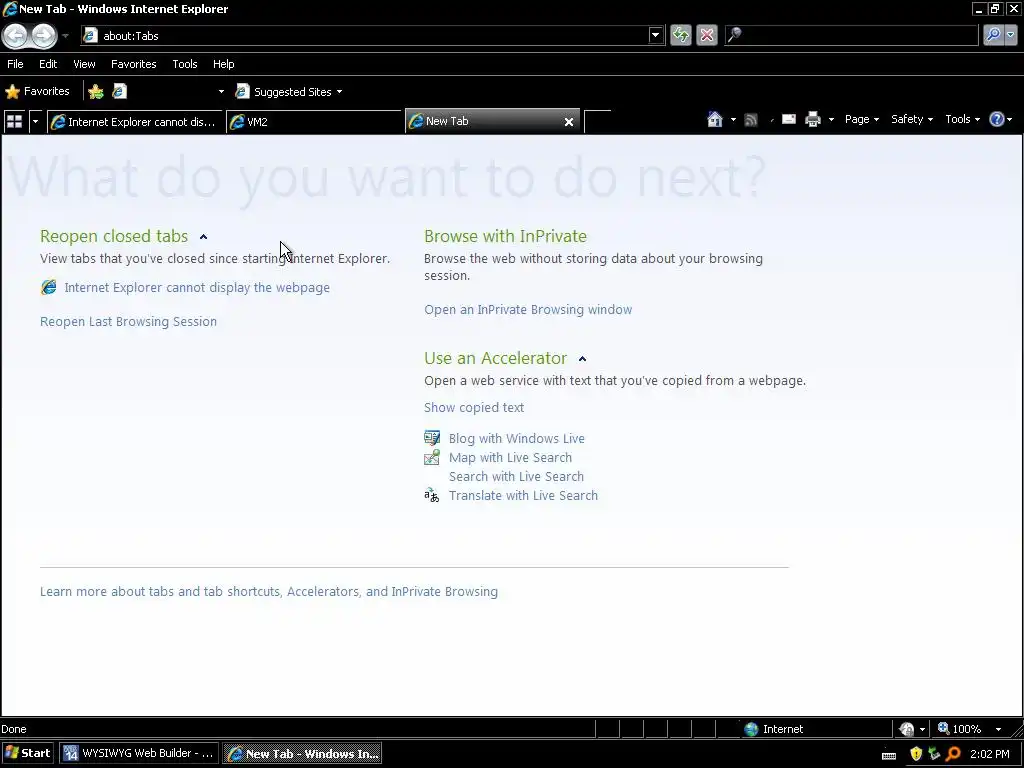1024x768 pixels.
Task: Click the Forward navigation arrow button
Action: [x=44, y=35]
